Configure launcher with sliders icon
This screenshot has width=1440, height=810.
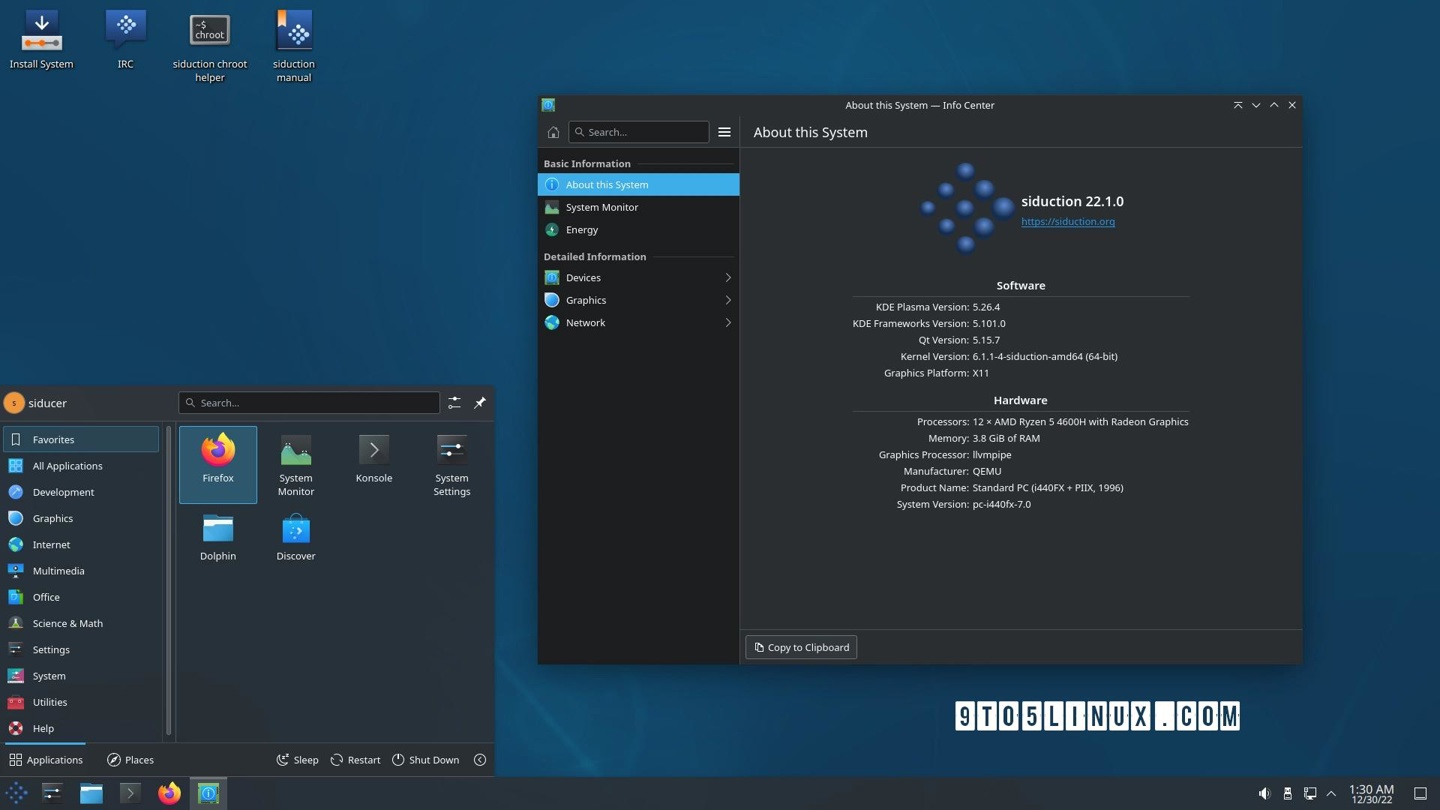[x=454, y=403]
